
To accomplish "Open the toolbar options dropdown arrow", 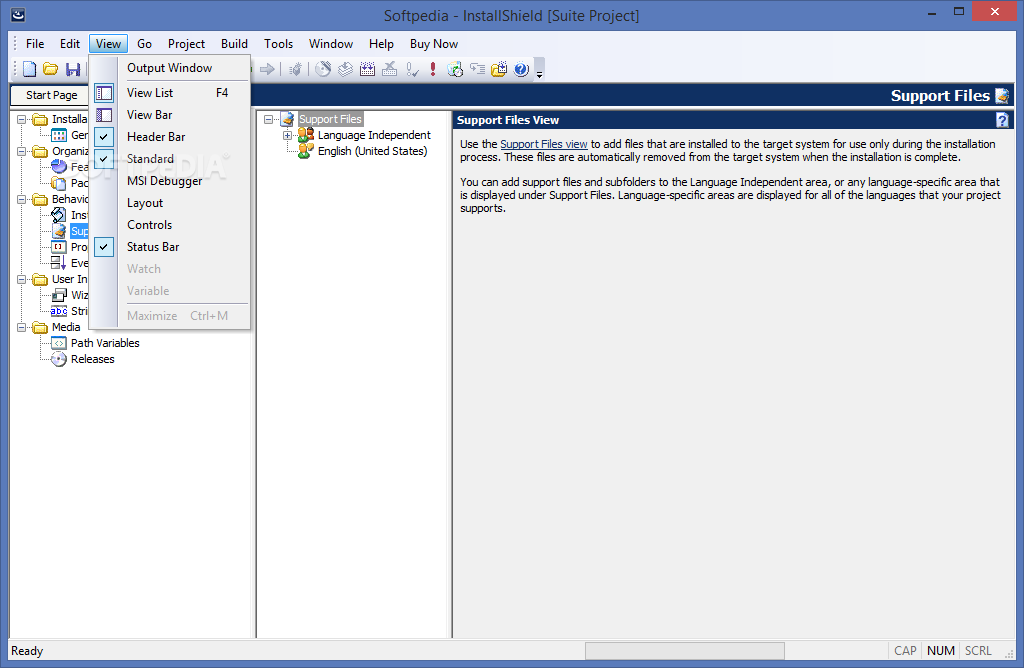I will (539, 69).
